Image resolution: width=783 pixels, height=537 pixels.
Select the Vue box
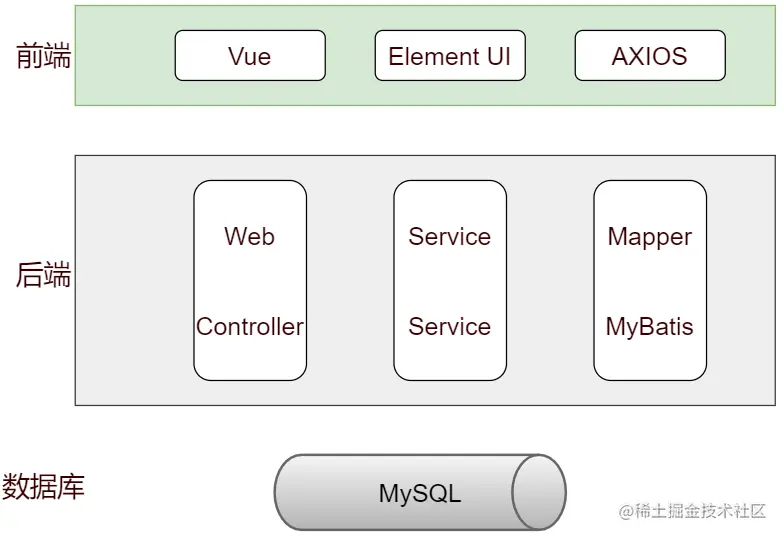coord(250,55)
